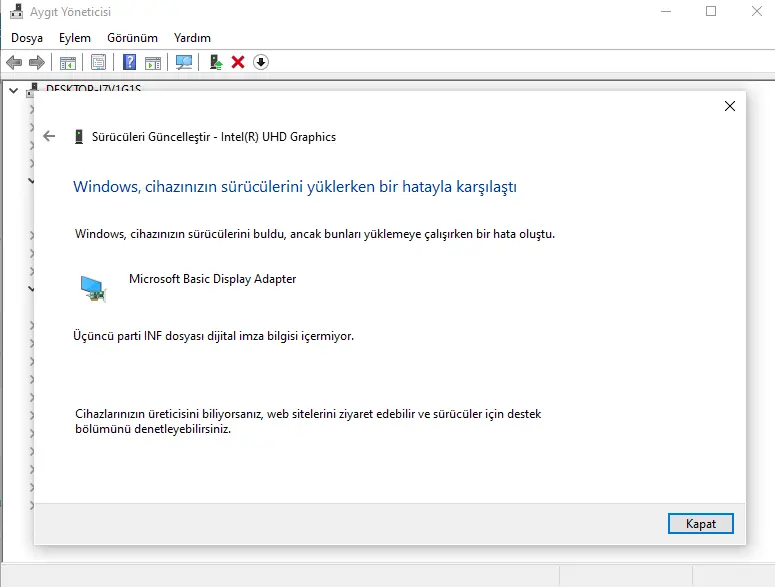
Task: Collapse the DESKTOP computer root node
Action: (14, 90)
